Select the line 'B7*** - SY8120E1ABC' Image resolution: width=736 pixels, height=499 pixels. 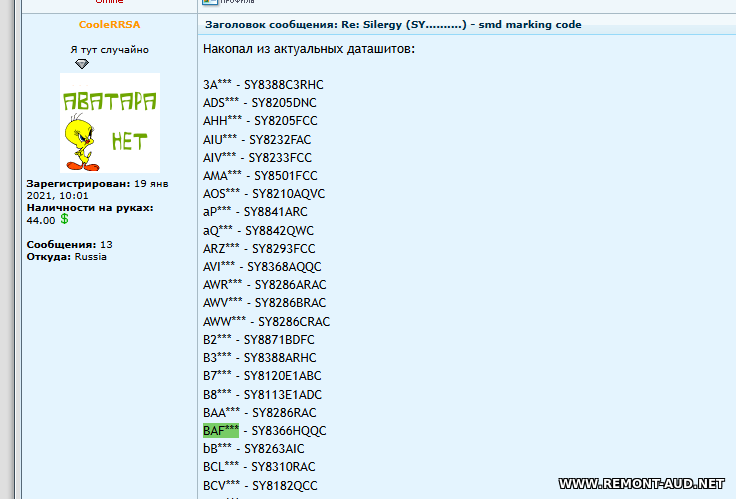click(x=262, y=376)
